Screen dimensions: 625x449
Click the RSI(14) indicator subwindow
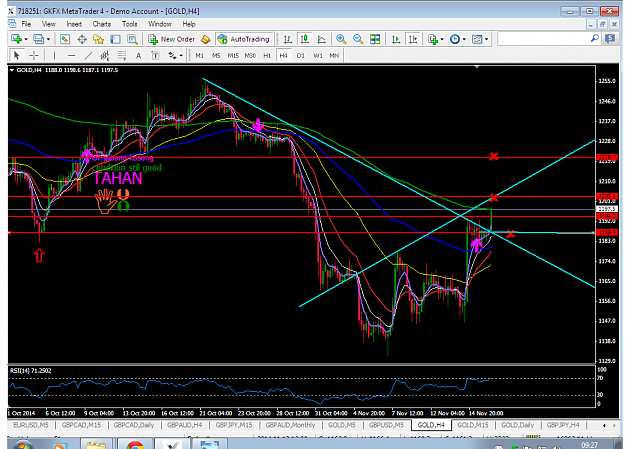(301, 386)
